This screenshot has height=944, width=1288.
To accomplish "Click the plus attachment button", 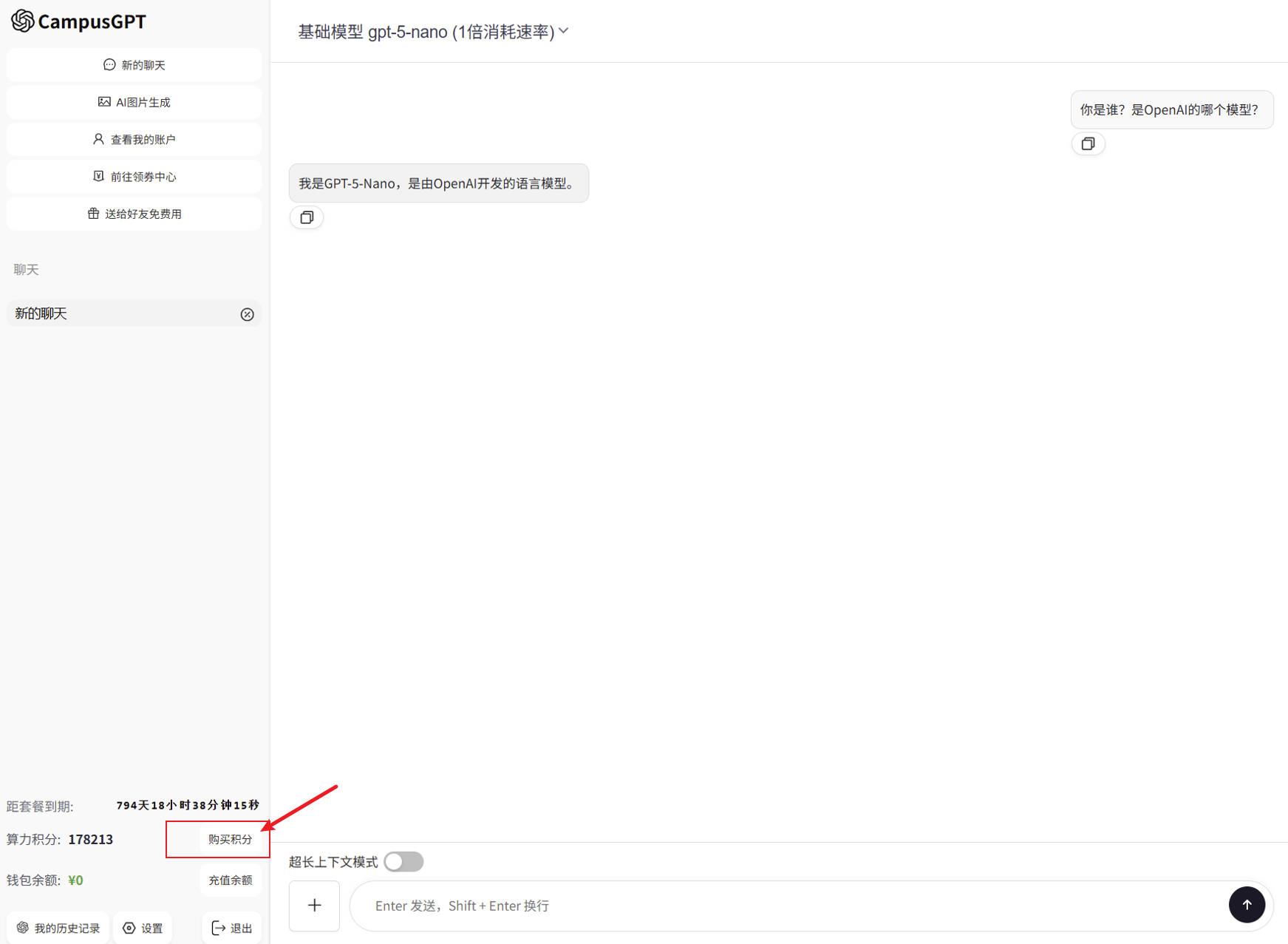I will pyautogui.click(x=314, y=906).
